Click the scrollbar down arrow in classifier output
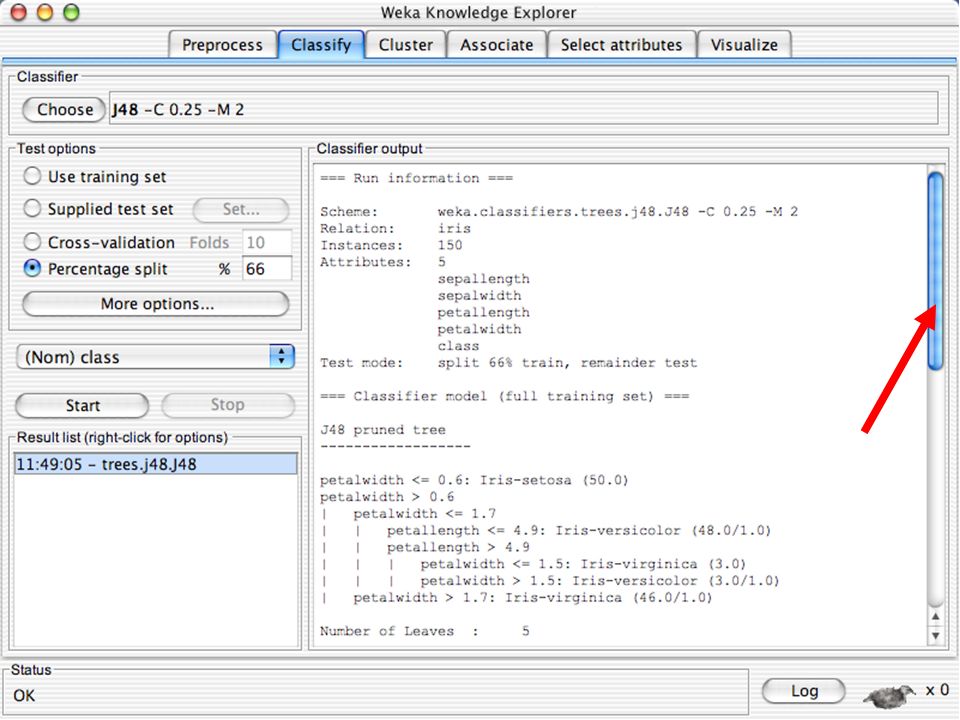 click(x=935, y=636)
